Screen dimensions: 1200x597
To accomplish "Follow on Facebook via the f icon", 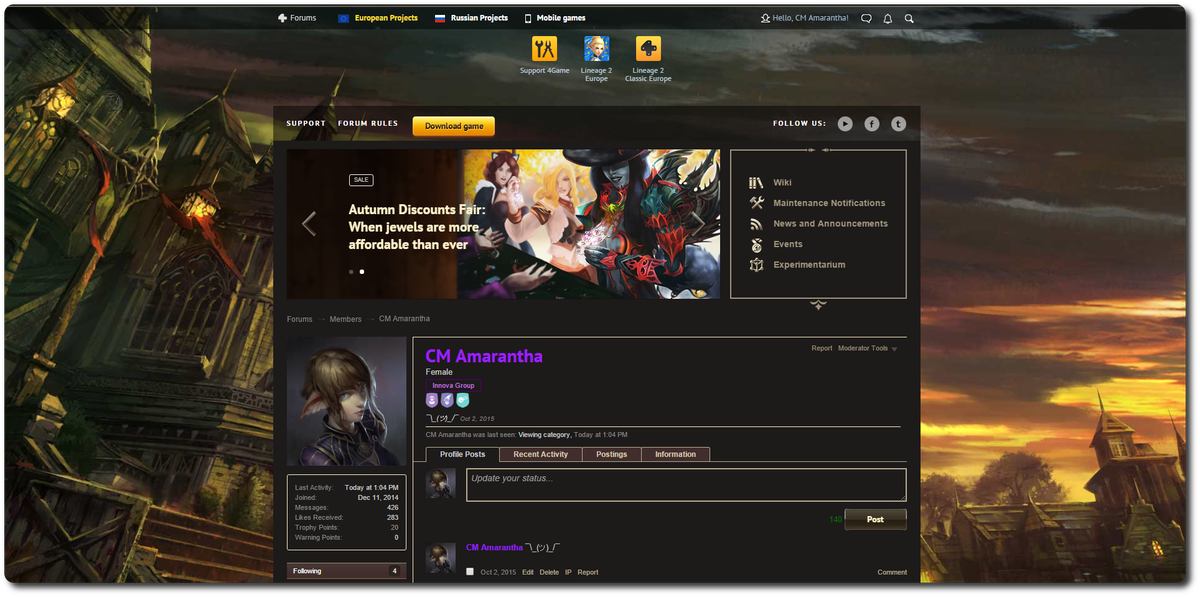I will coord(872,124).
